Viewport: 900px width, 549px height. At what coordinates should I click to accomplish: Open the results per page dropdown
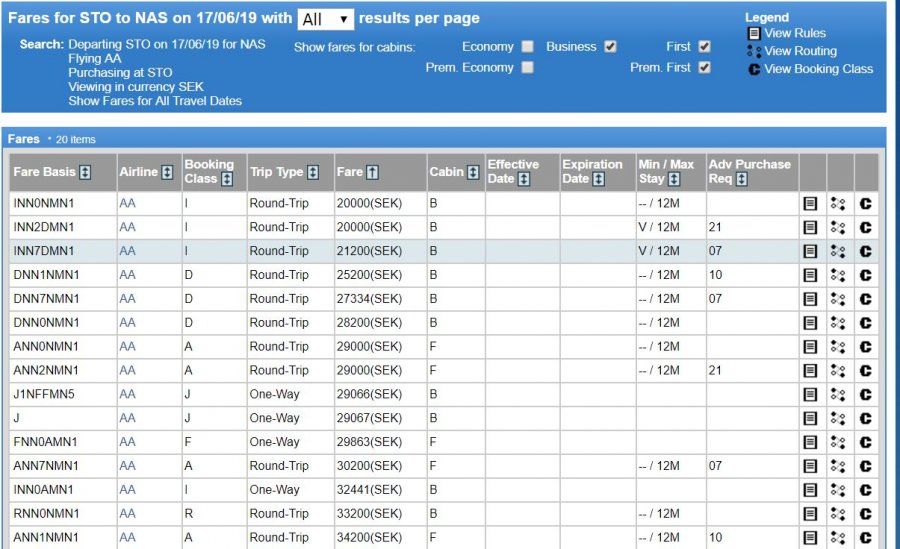(326, 19)
